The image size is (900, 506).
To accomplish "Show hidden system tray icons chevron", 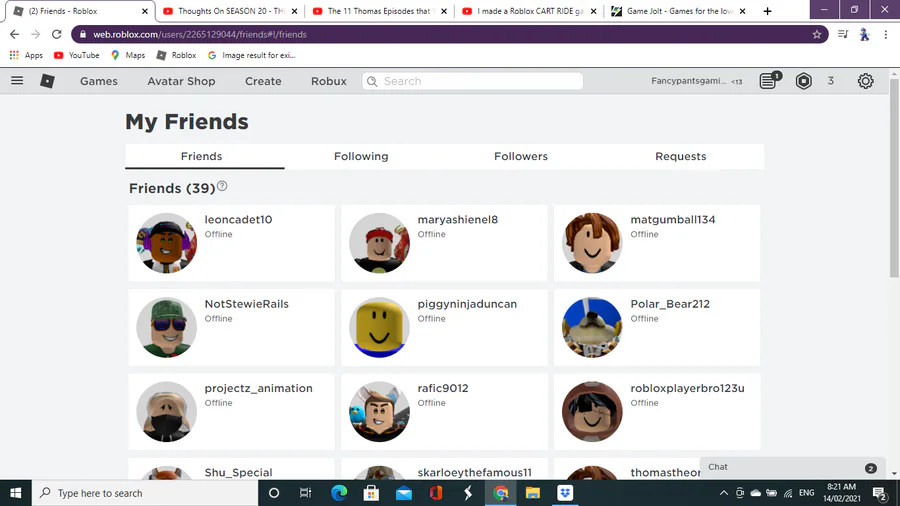I will (724, 493).
